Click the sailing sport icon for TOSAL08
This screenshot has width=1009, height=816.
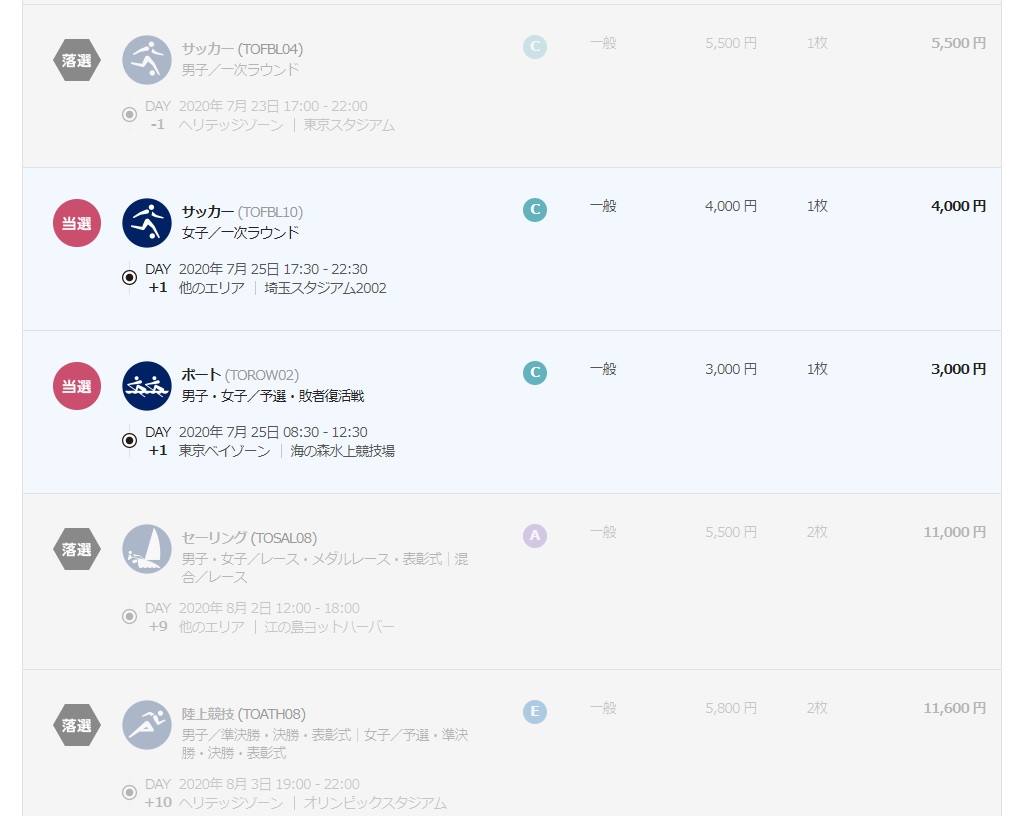click(x=147, y=549)
